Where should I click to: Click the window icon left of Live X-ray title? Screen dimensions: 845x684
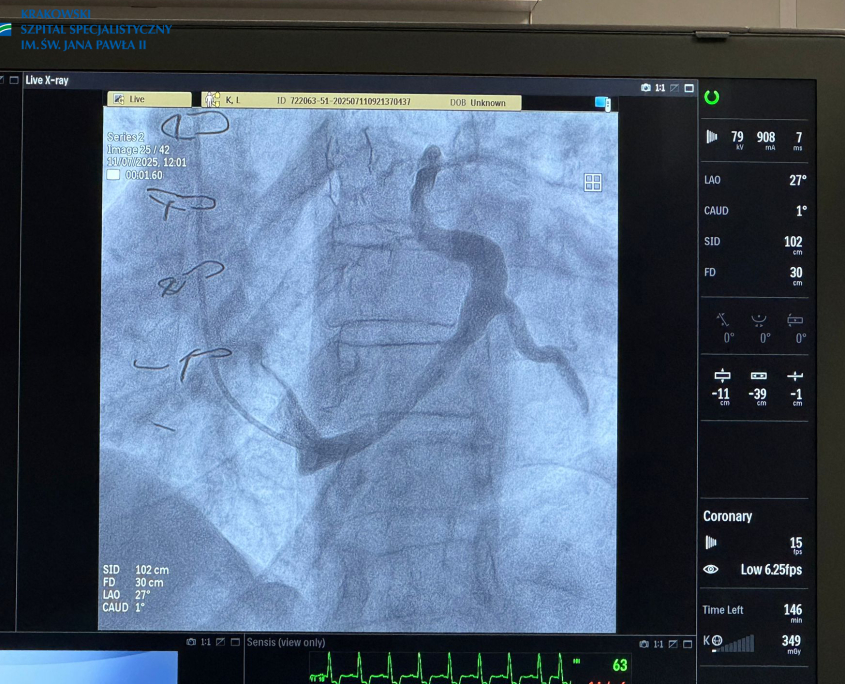[x=14, y=80]
